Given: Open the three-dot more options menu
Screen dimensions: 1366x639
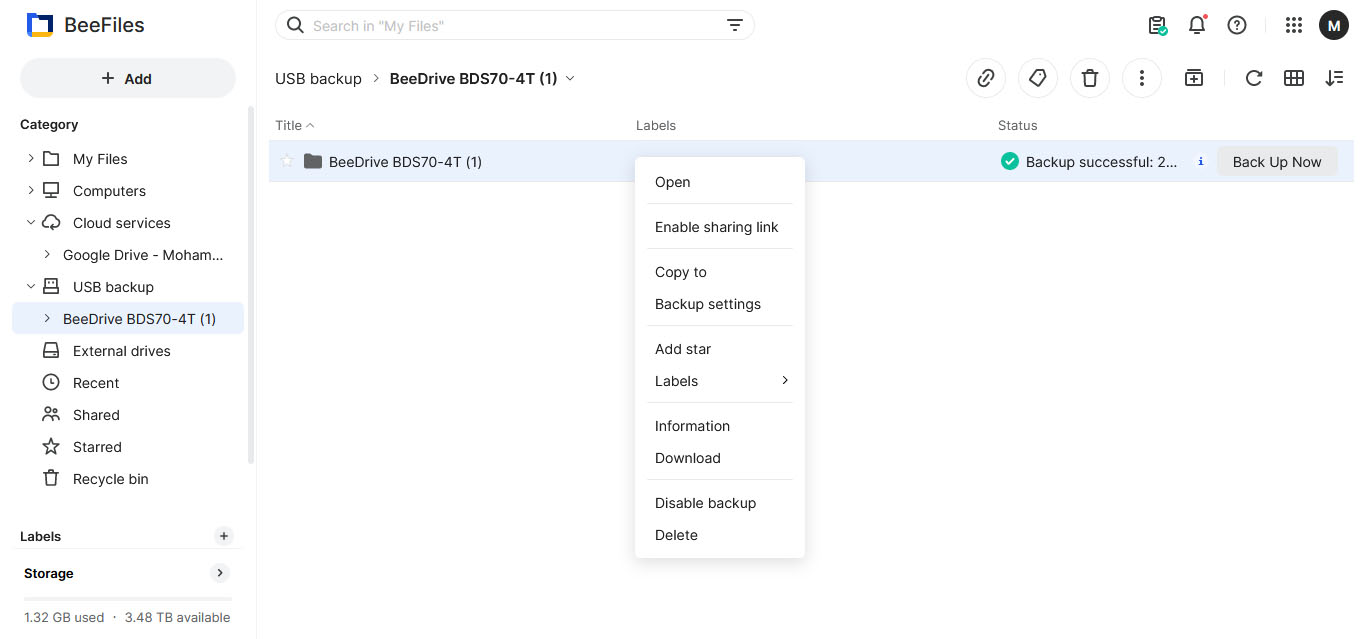Looking at the screenshot, I should [1141, 78].
